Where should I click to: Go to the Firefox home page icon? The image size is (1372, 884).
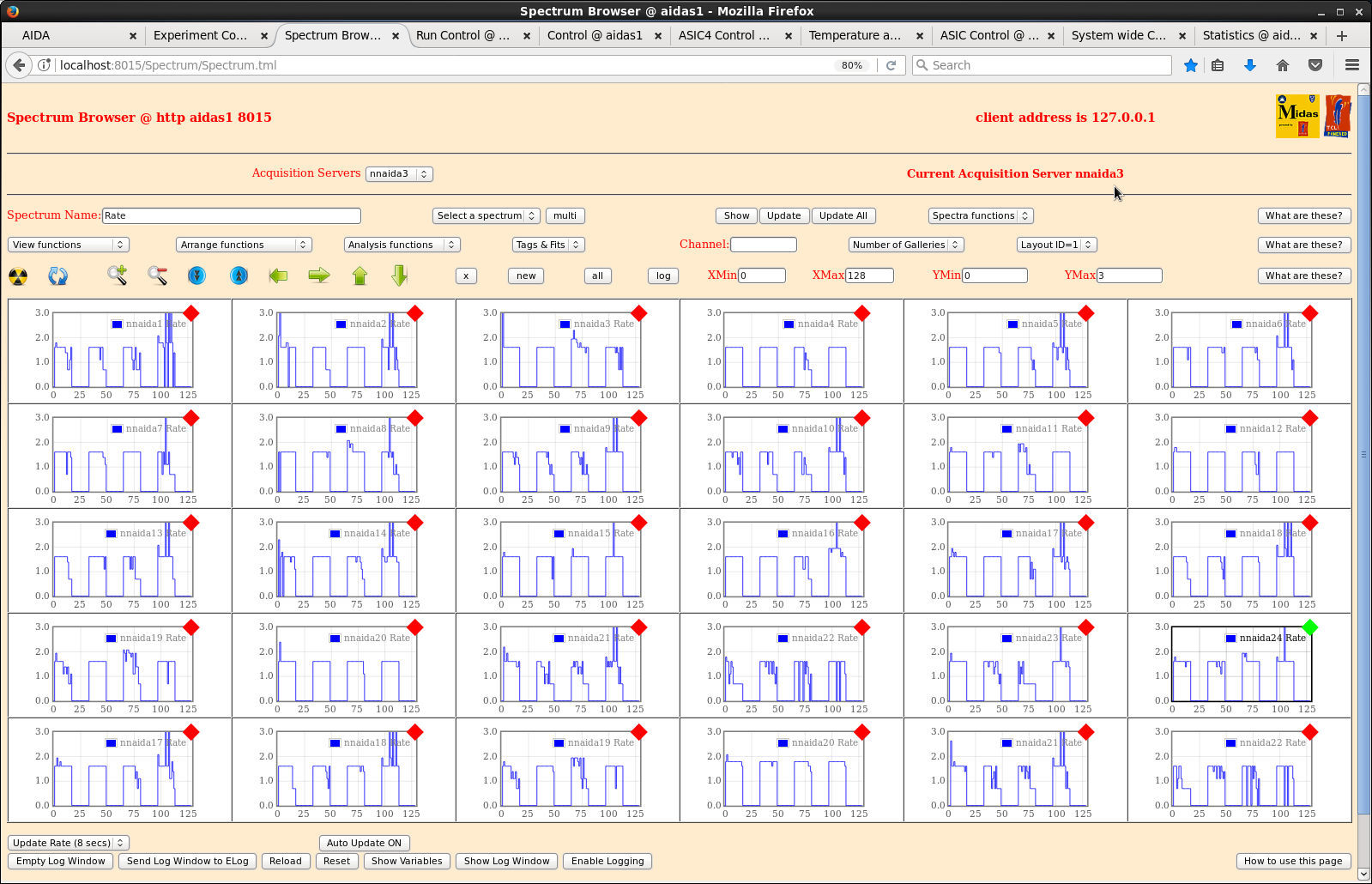coord(1283,65)
